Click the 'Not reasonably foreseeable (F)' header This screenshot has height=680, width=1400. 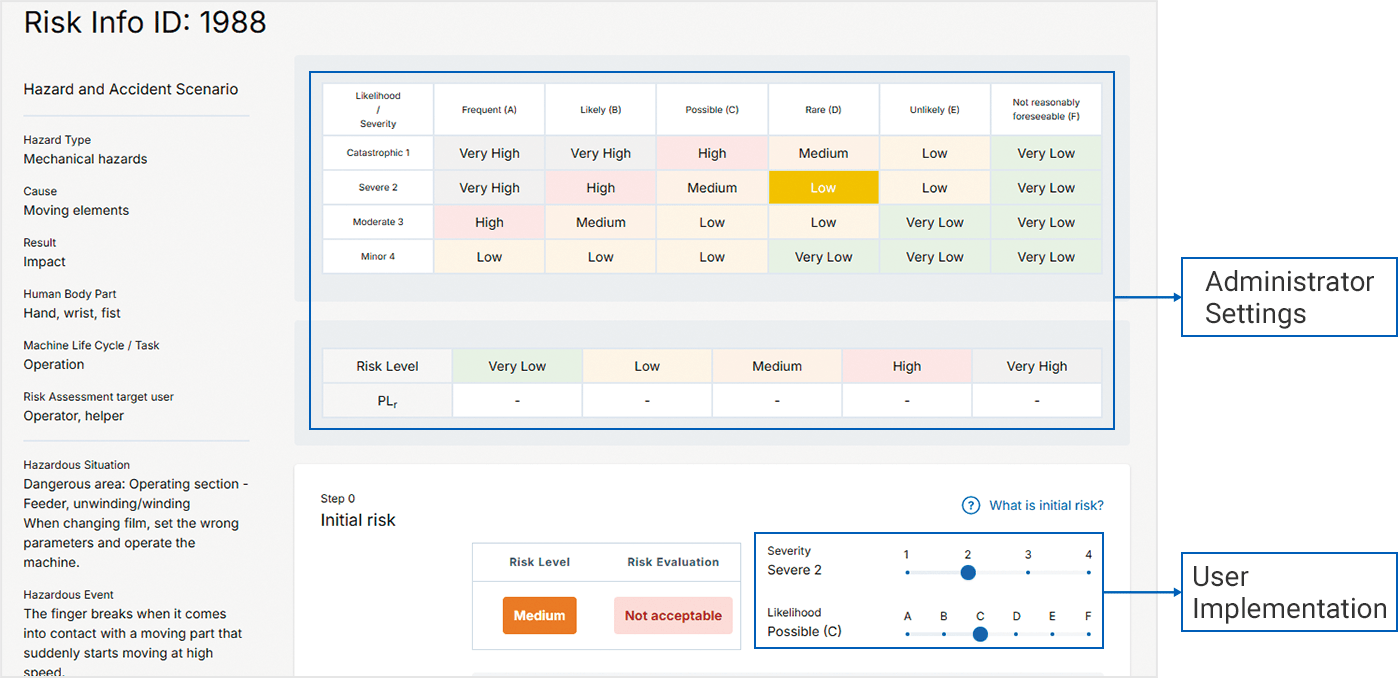coord(1046,109)
